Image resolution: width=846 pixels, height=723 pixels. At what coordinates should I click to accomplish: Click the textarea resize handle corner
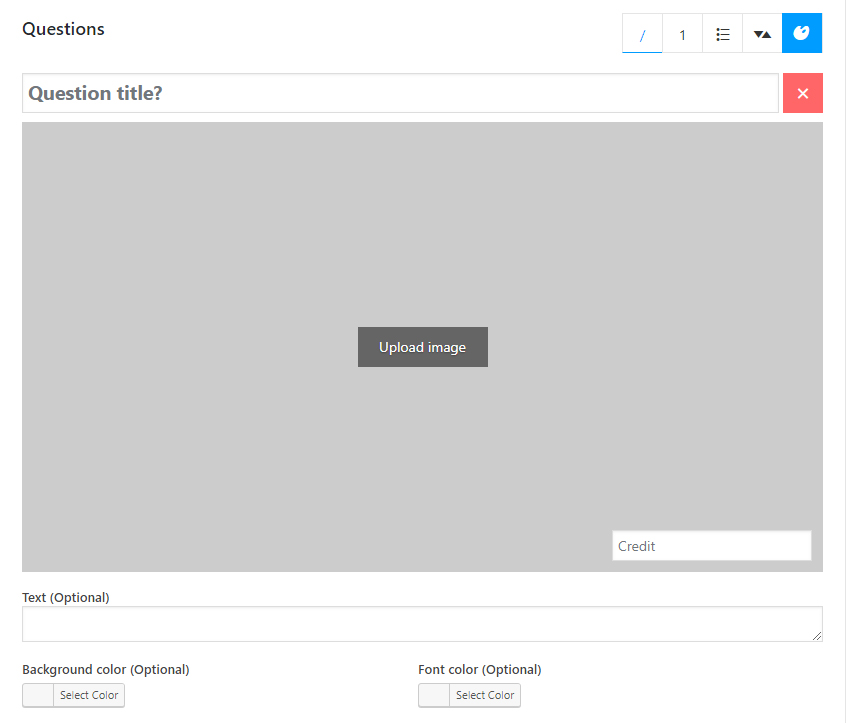(x=817, y=636)
